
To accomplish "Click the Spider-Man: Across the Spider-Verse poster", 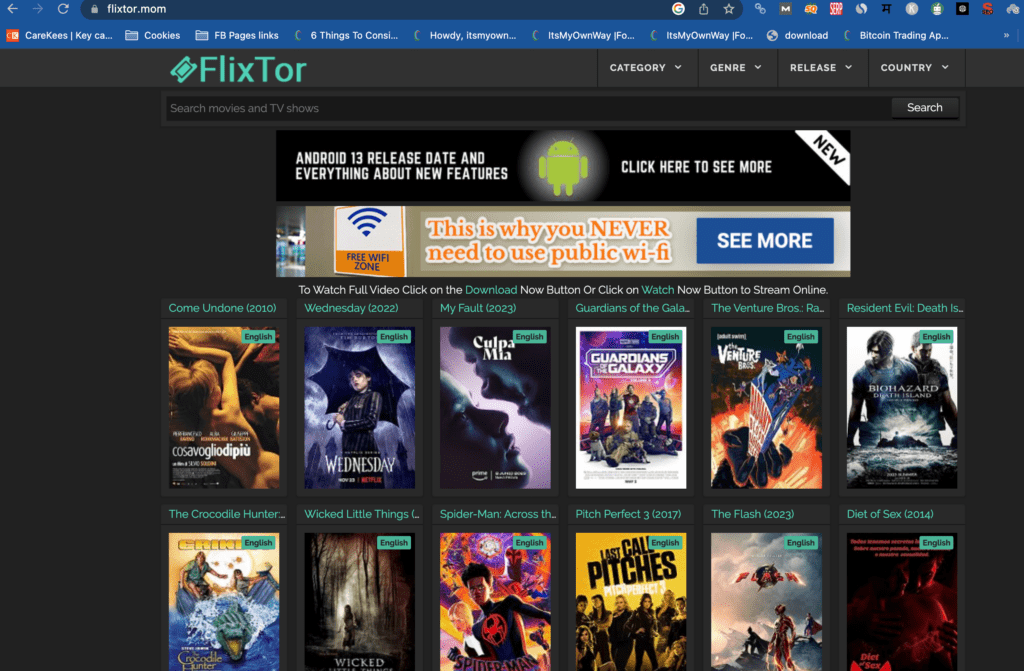I will [x=495, y=602].
